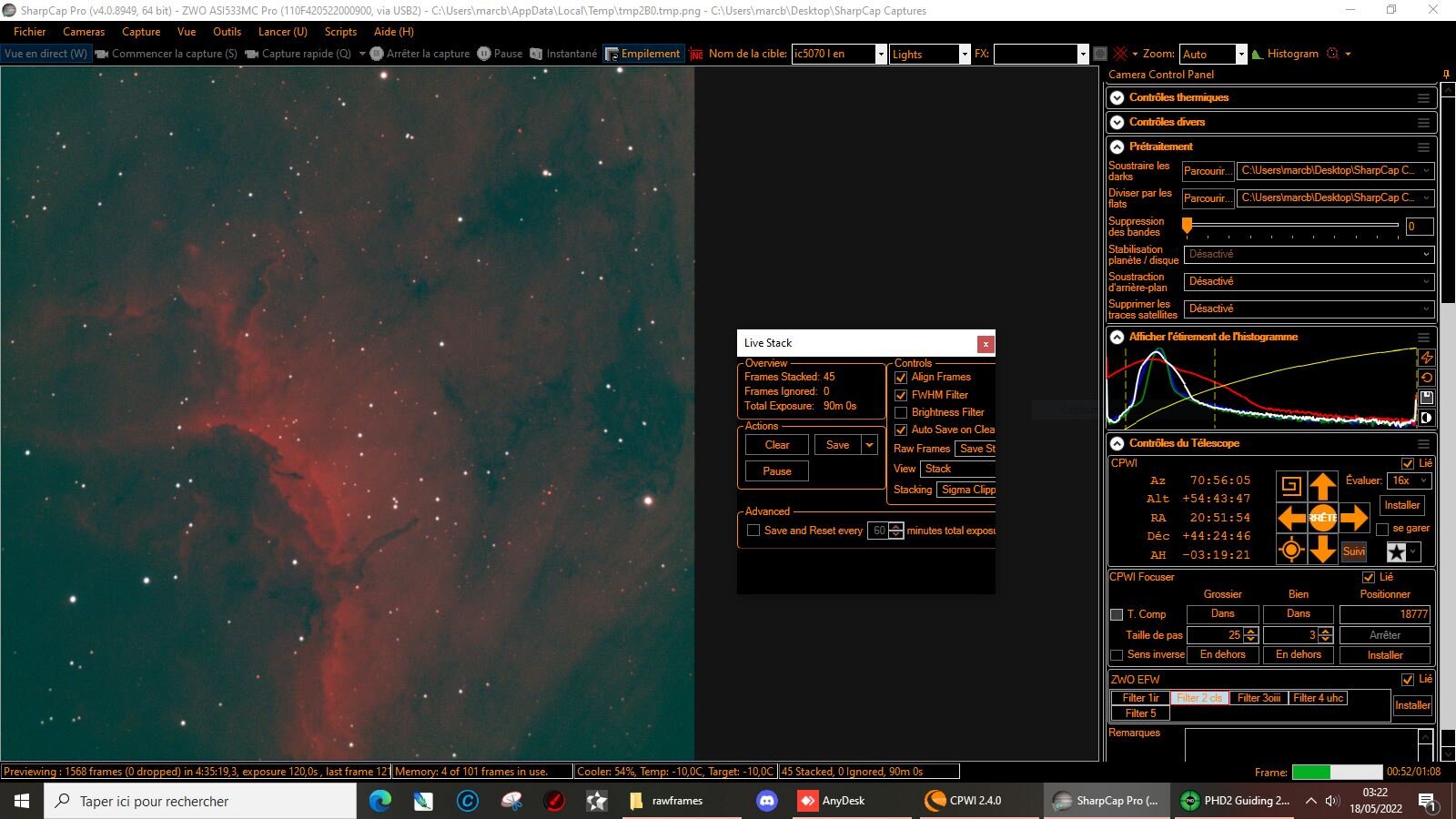Click the crosshair goto target icon
The width and height of the screenshot is (1456, 819).
point(1291,550)
